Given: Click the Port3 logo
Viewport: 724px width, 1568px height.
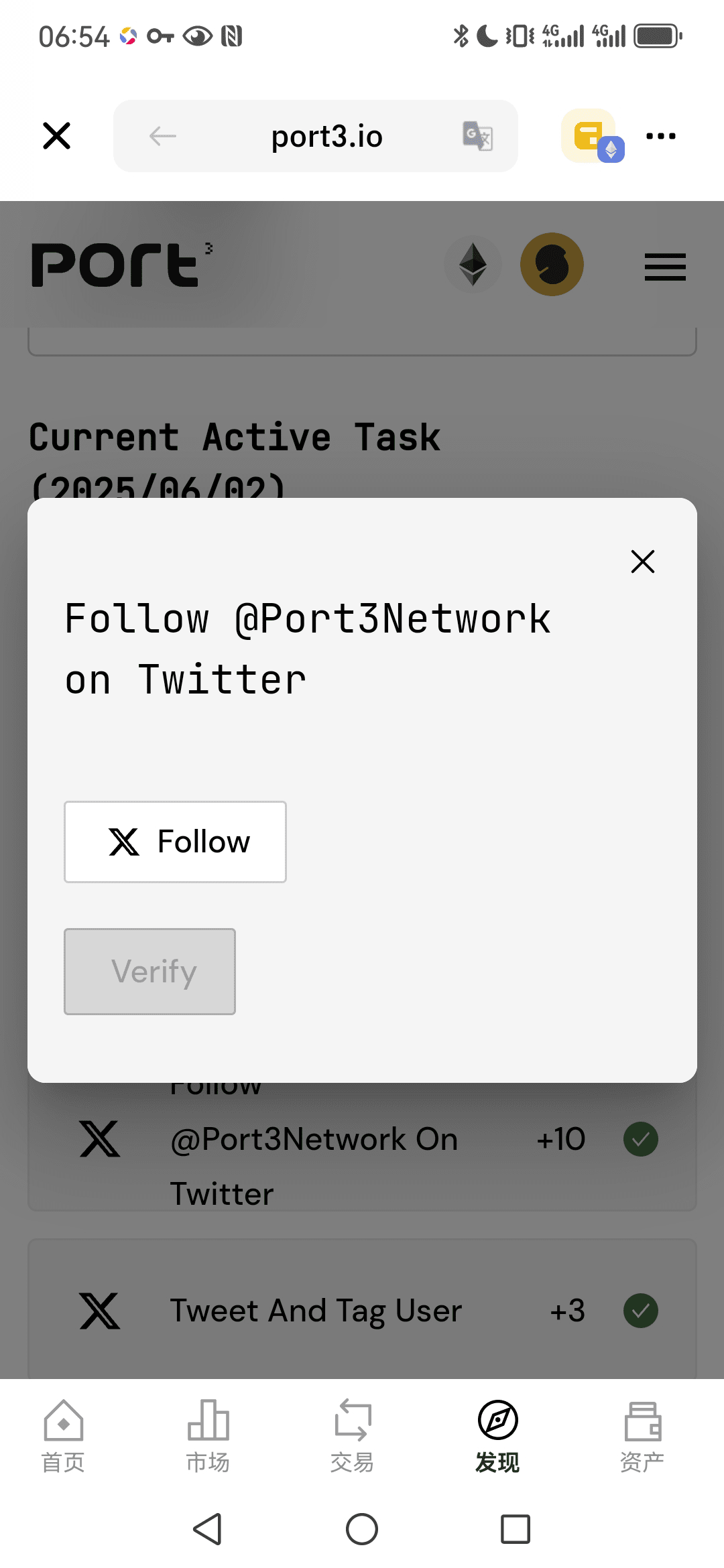Looking at the screenshot, I should 122,265.
